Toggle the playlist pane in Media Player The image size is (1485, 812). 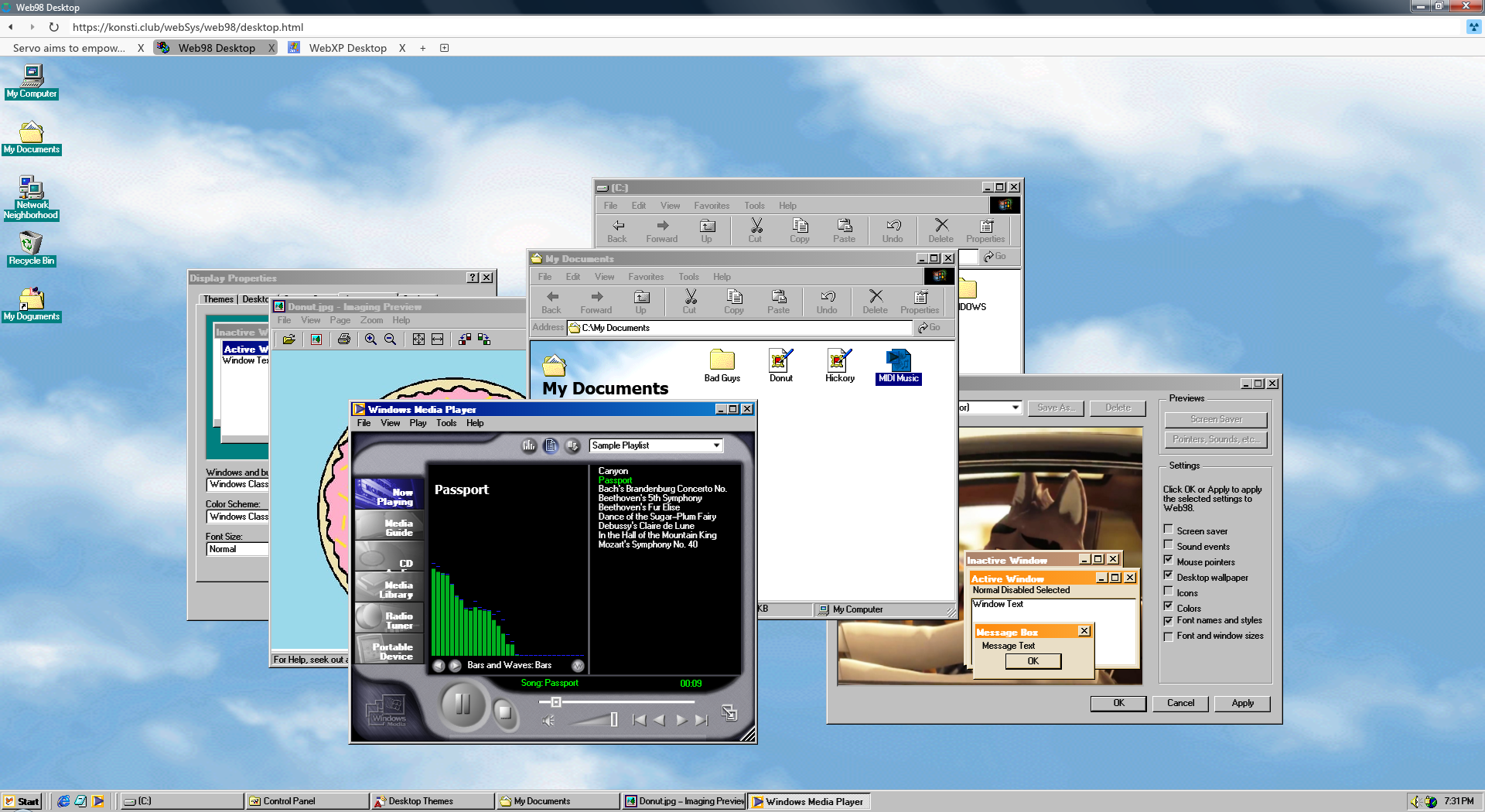point(551,445)
